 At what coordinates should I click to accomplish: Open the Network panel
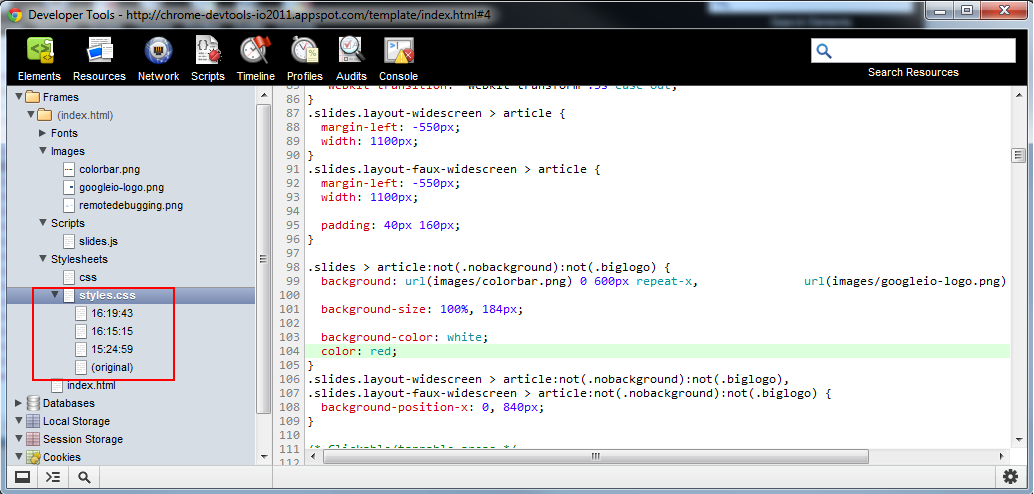(158, 59)
